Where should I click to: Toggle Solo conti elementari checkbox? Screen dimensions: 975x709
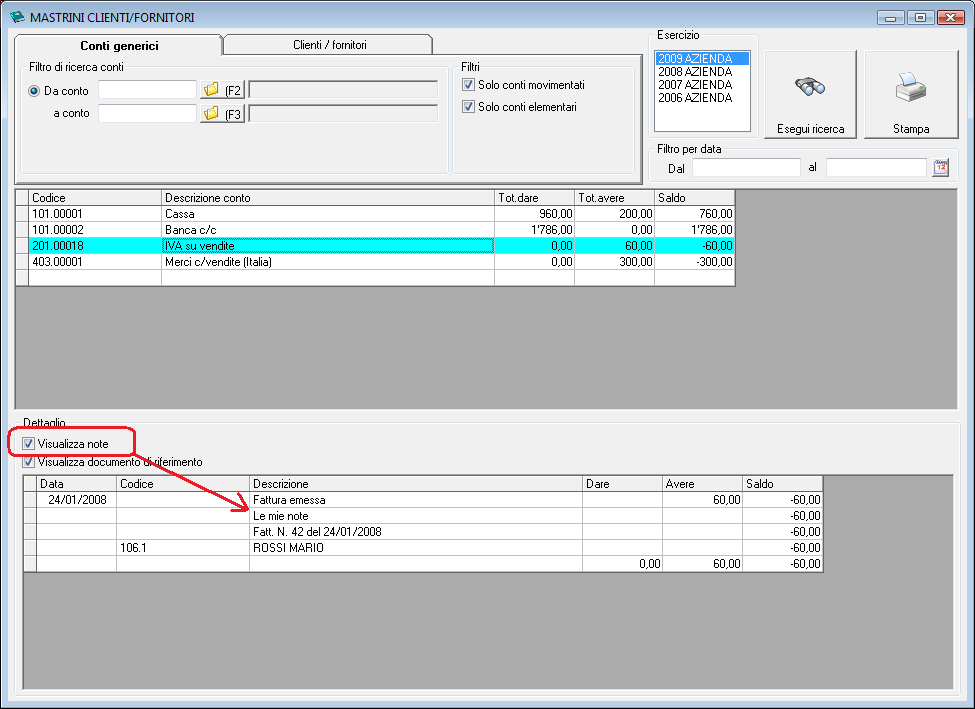pyautogui.click(x=468, y=107)
